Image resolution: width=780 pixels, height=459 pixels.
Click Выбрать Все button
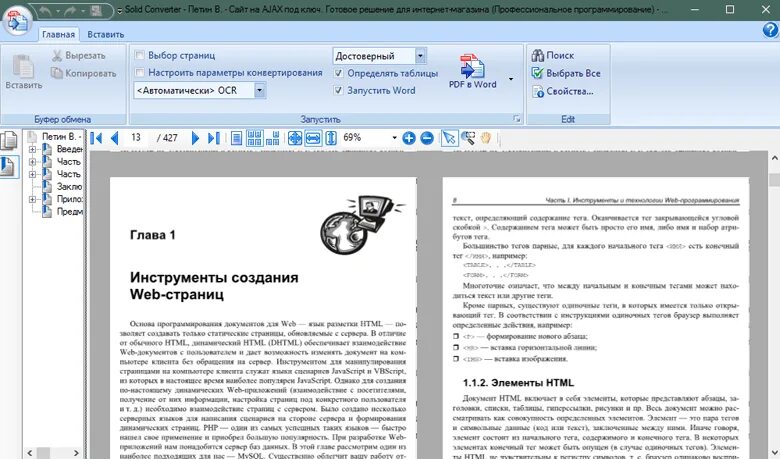(566, 73)
